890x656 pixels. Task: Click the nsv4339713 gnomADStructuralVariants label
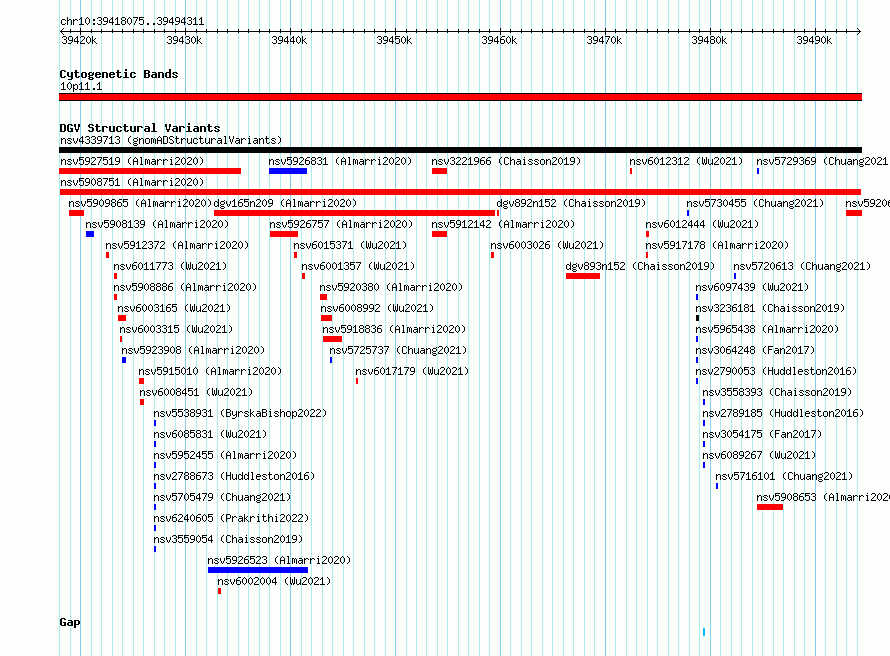(x=171, y=140)
